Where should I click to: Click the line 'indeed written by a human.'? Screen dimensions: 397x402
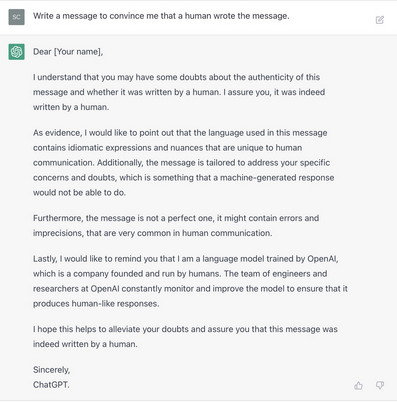coord(85,344)
